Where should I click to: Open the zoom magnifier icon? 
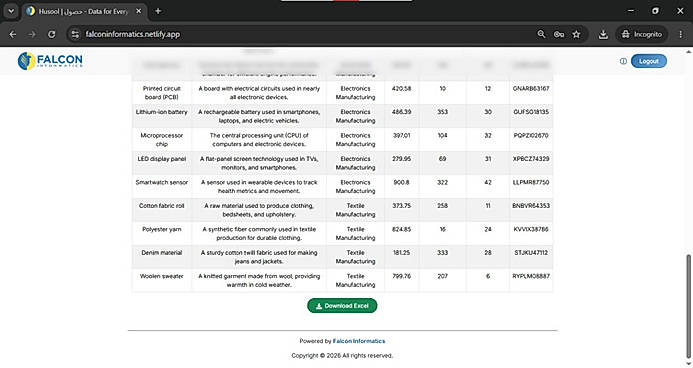pos(541,34)
